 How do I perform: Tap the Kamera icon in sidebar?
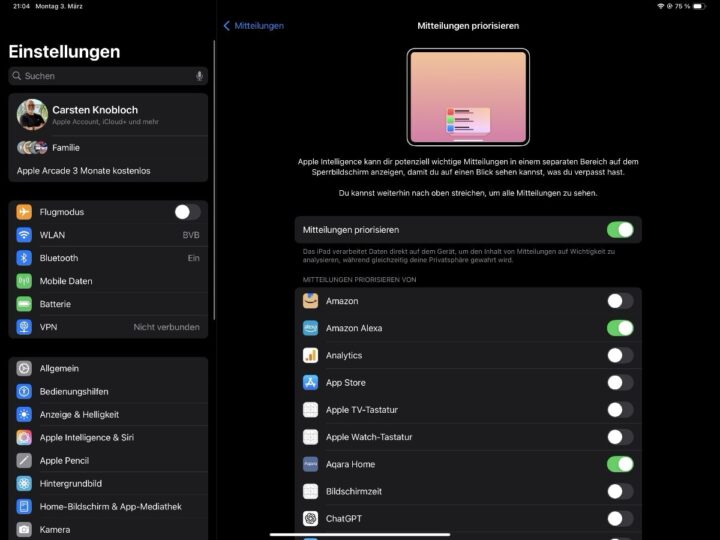point(24,529)
